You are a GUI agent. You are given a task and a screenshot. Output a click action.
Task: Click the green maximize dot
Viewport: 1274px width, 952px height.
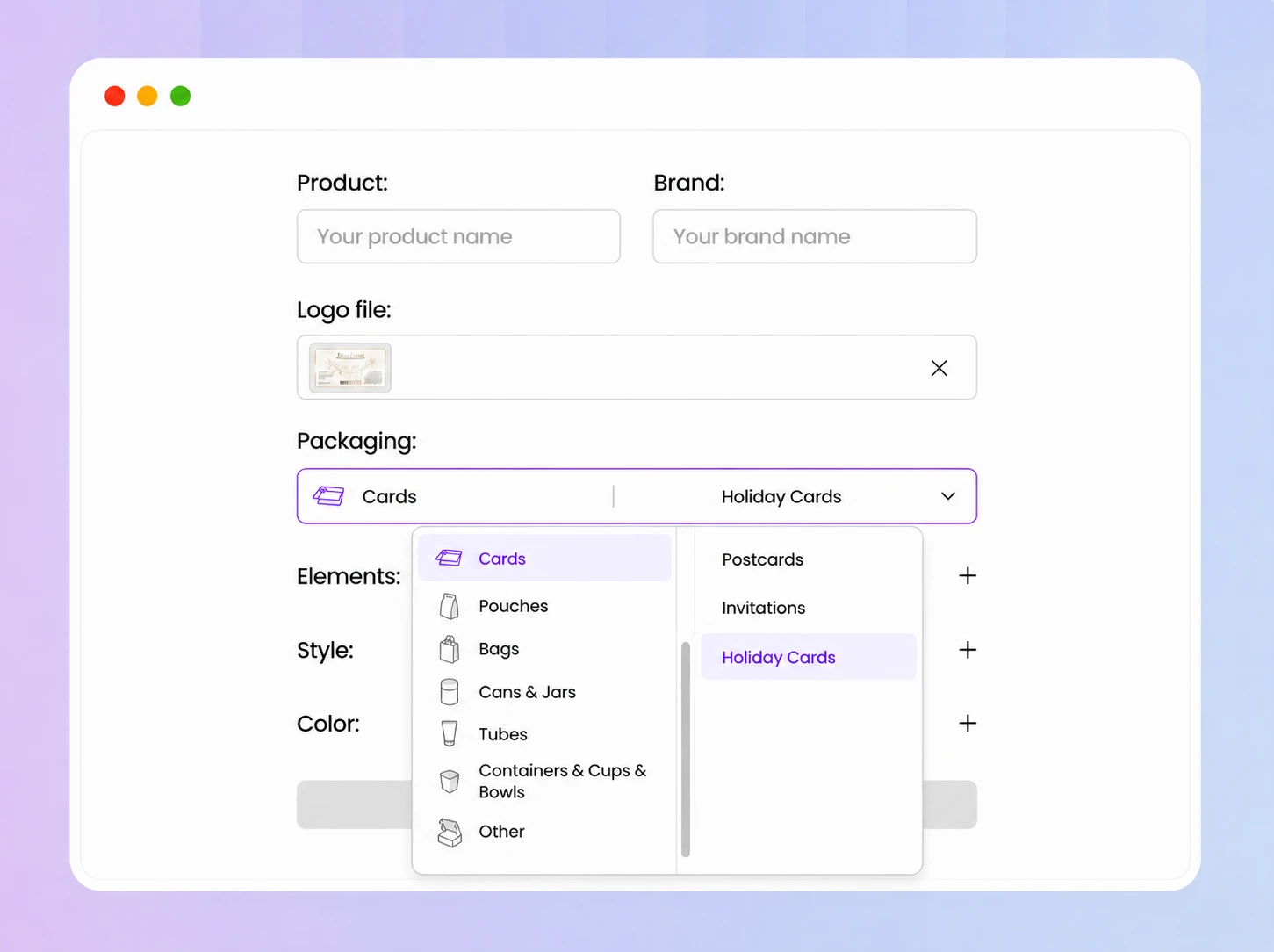180,96
